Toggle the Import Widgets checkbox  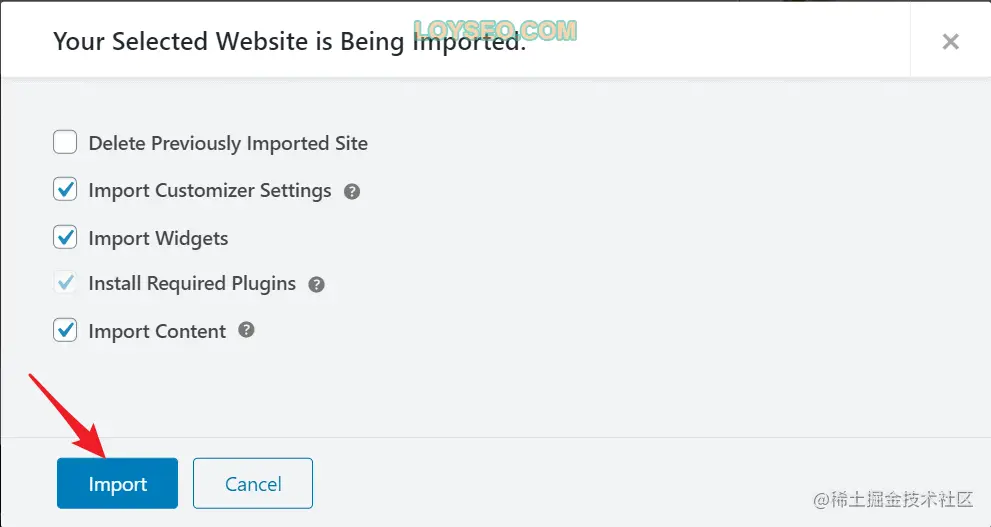coord(65,237)
